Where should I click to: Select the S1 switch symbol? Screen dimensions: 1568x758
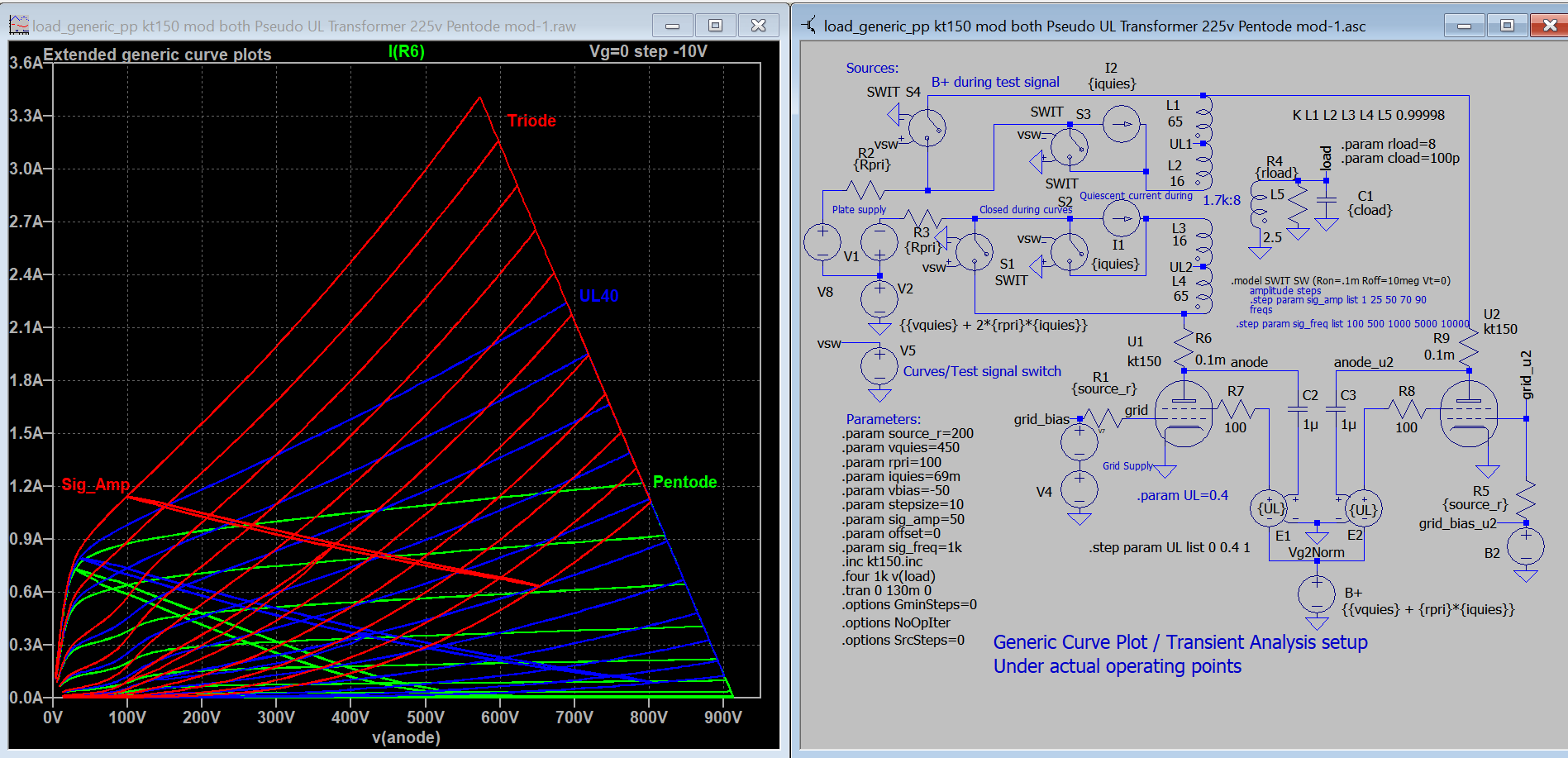[975, 251]
